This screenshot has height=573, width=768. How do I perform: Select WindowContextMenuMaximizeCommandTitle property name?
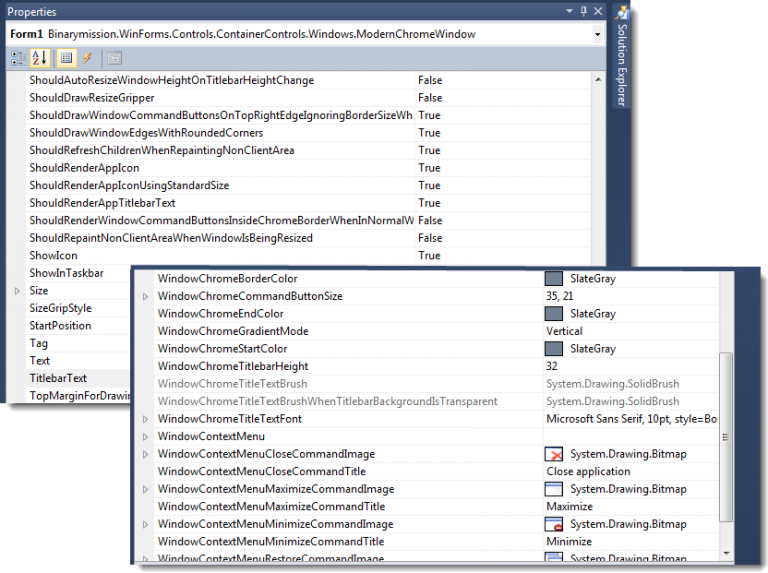pyautogui.click(x=271, y=507)
